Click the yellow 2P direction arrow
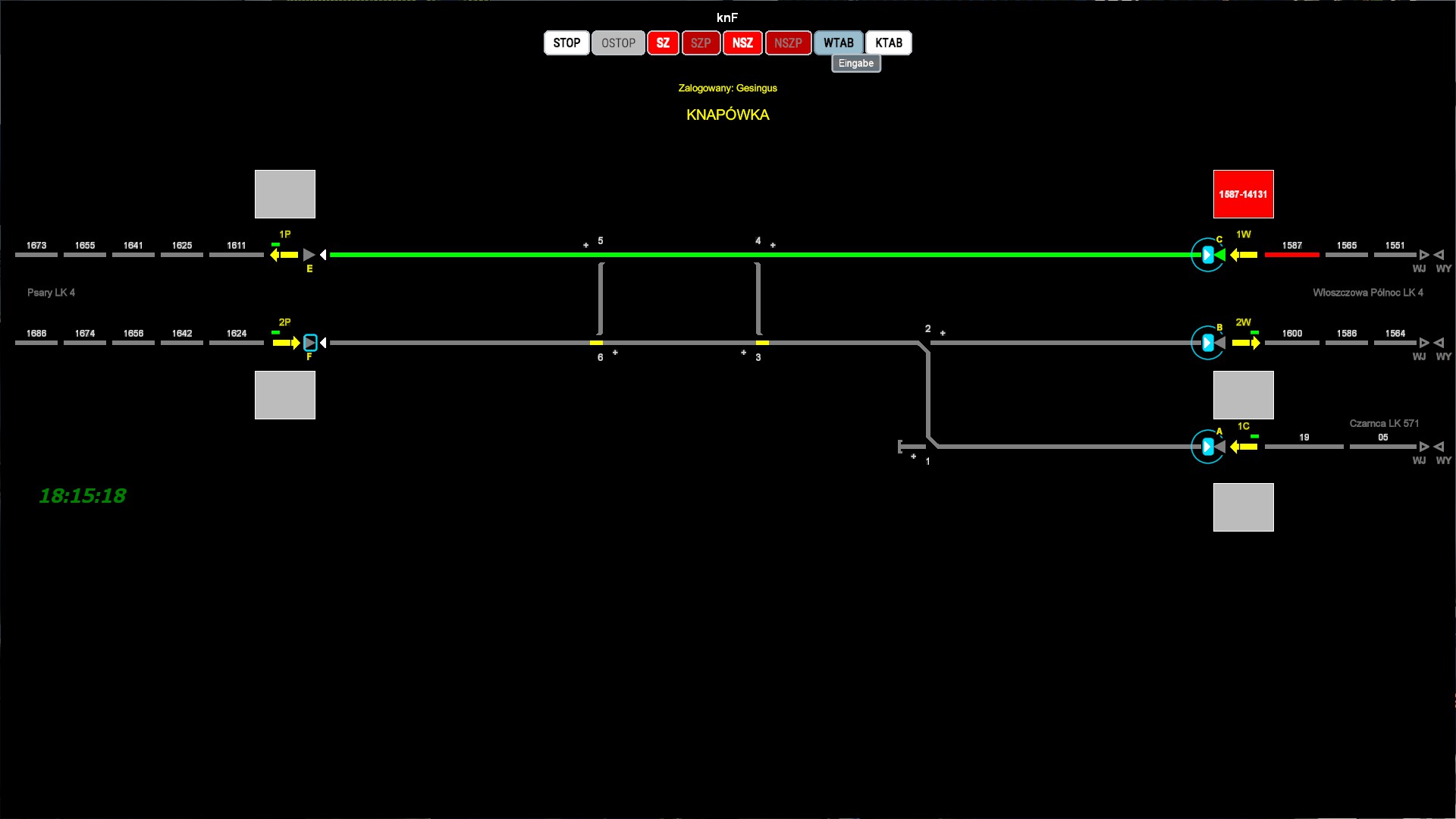This screenshot has width=1456, height=819. tap(286, 343)
